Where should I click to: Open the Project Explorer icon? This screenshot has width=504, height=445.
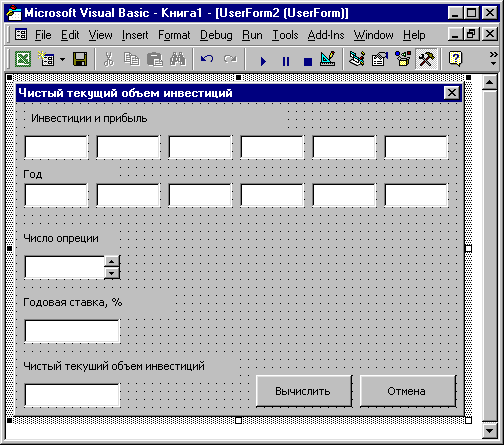tap(357, 59)
